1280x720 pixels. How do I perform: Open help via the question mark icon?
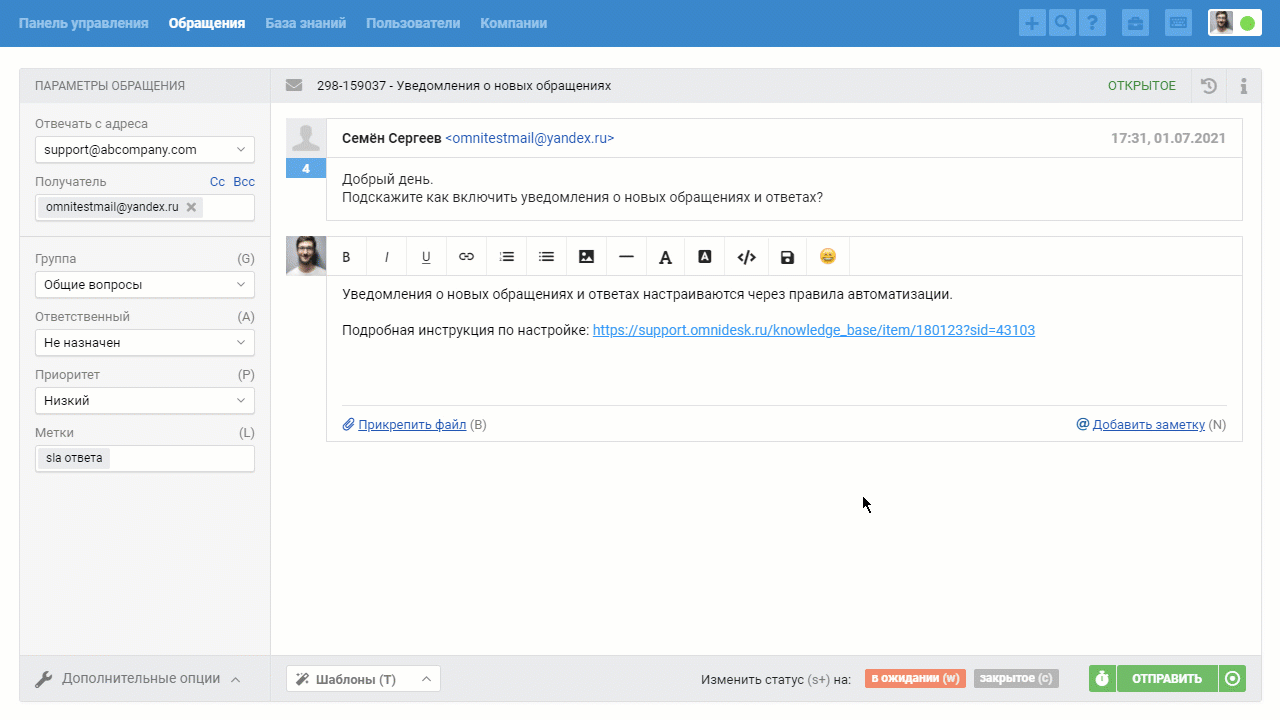1092,23
